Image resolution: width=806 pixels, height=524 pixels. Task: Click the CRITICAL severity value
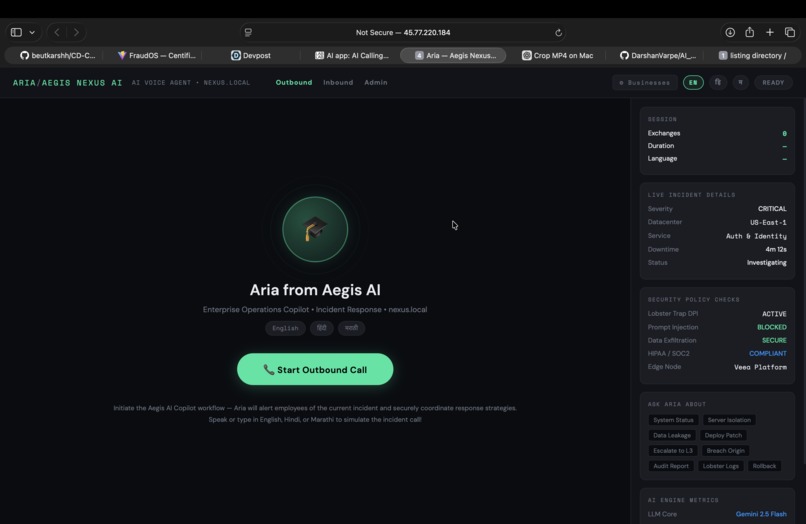click(772, 209)
